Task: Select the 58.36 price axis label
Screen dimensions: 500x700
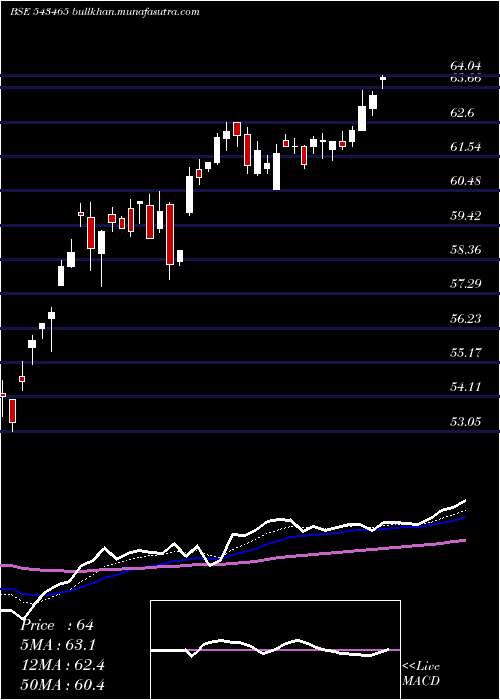Action: pos(466,250)
